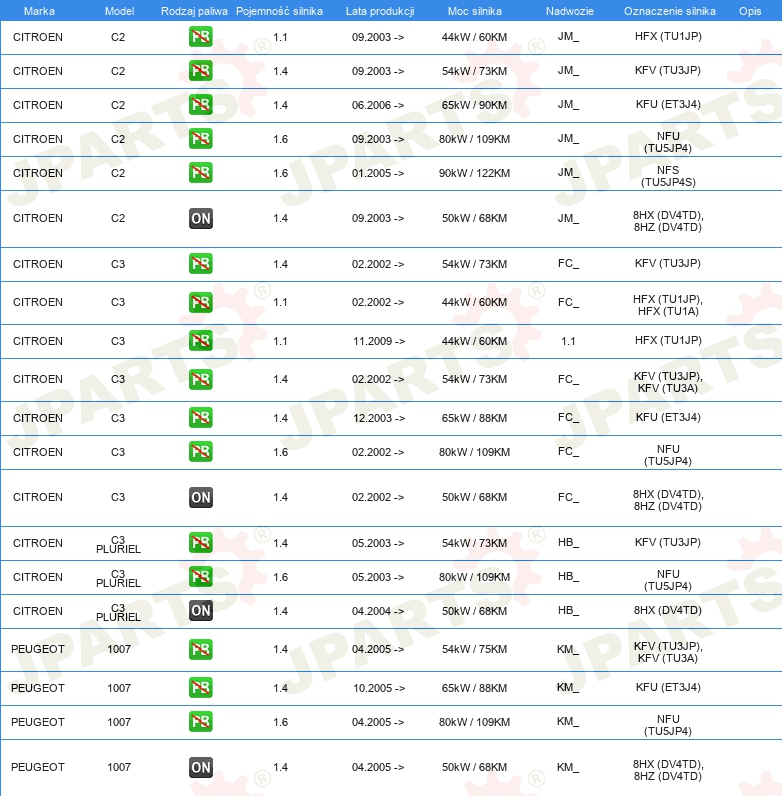The width and height of the screenshot is (782, 796).
Task: Select 65kW / 88KM in Citroen C3 row
Action: click(x=474, y=418)
